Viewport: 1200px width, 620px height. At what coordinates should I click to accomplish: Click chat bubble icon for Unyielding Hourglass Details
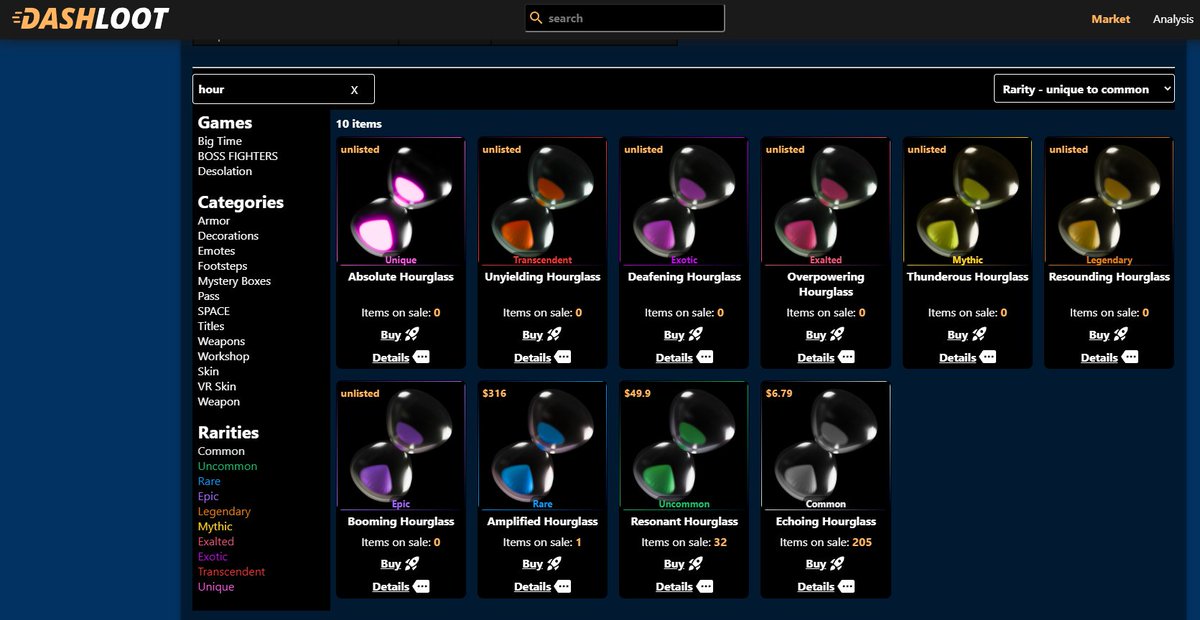[x=563, y=357]
